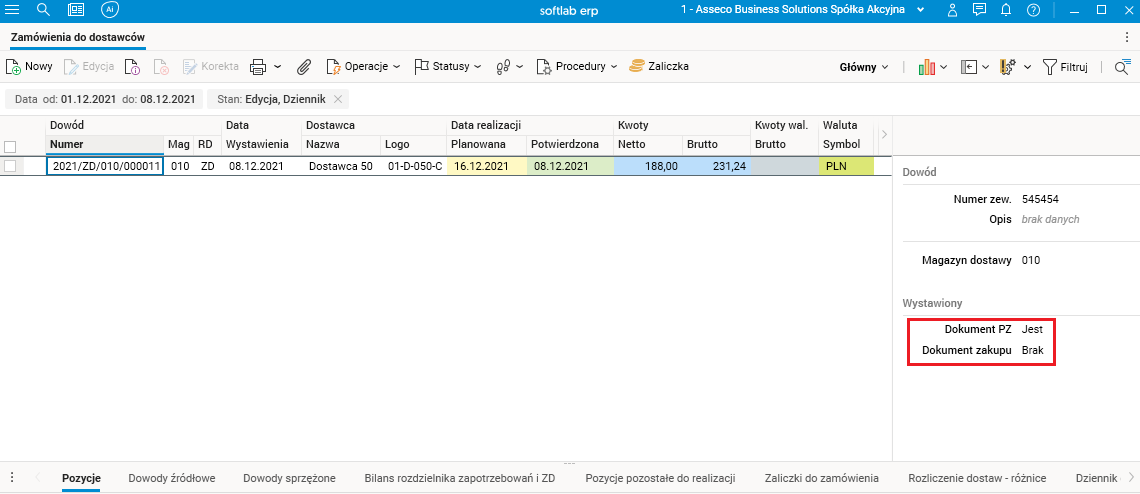Open Pozycje pozostałe do realizacji tab
Image resolution: width=1140 pixels, height=494 pixels.
[660, 478]
